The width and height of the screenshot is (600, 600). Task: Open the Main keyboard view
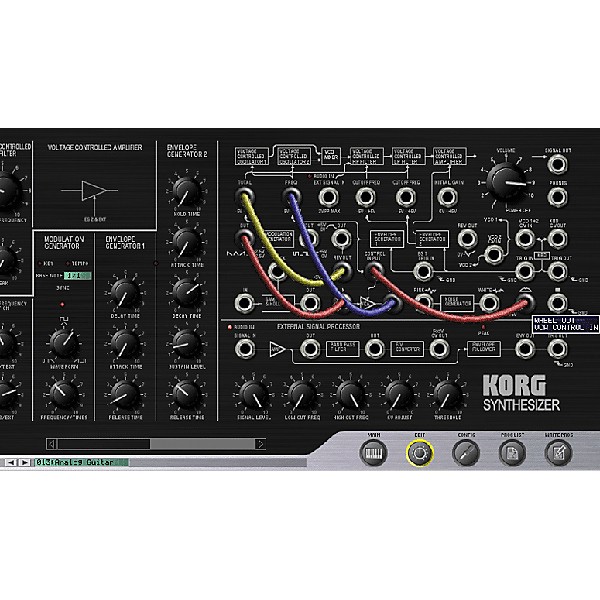373,453
